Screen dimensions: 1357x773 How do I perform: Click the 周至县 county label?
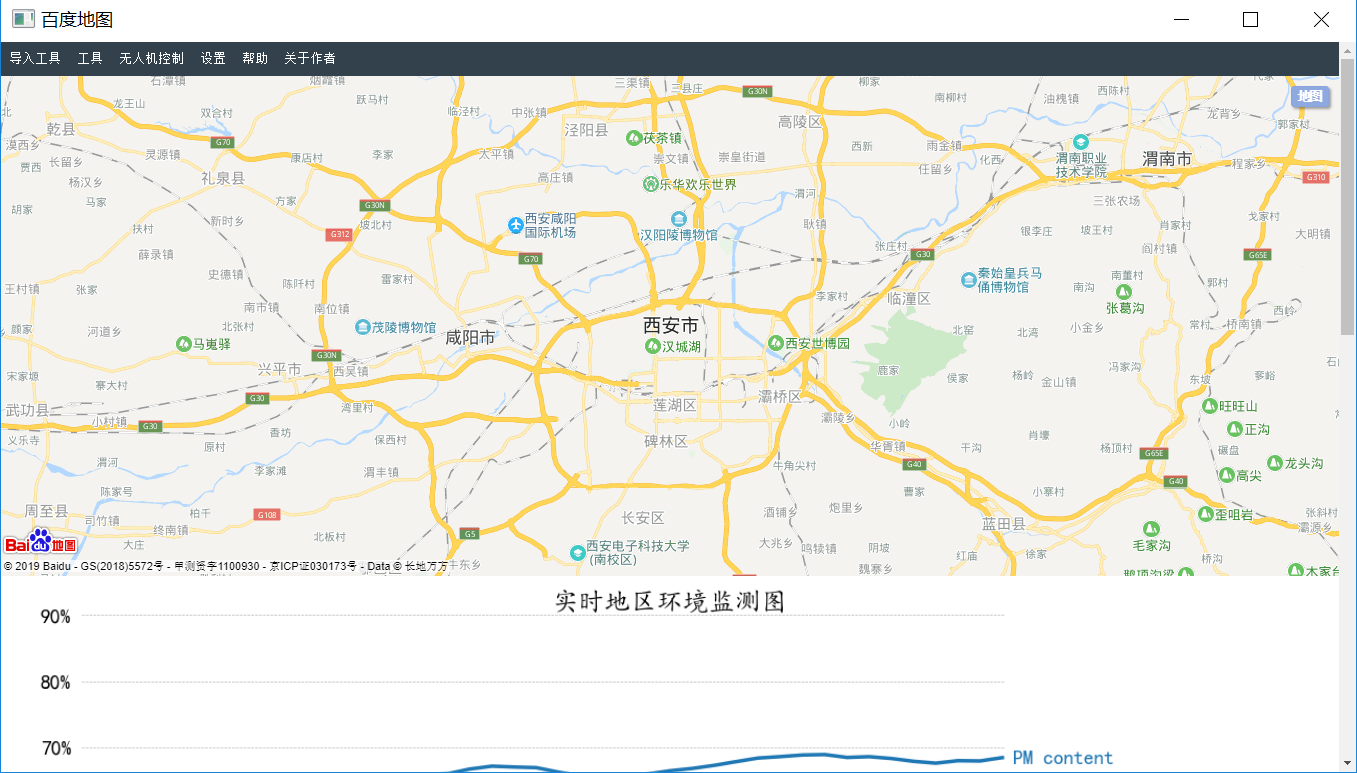click(47, 511)
